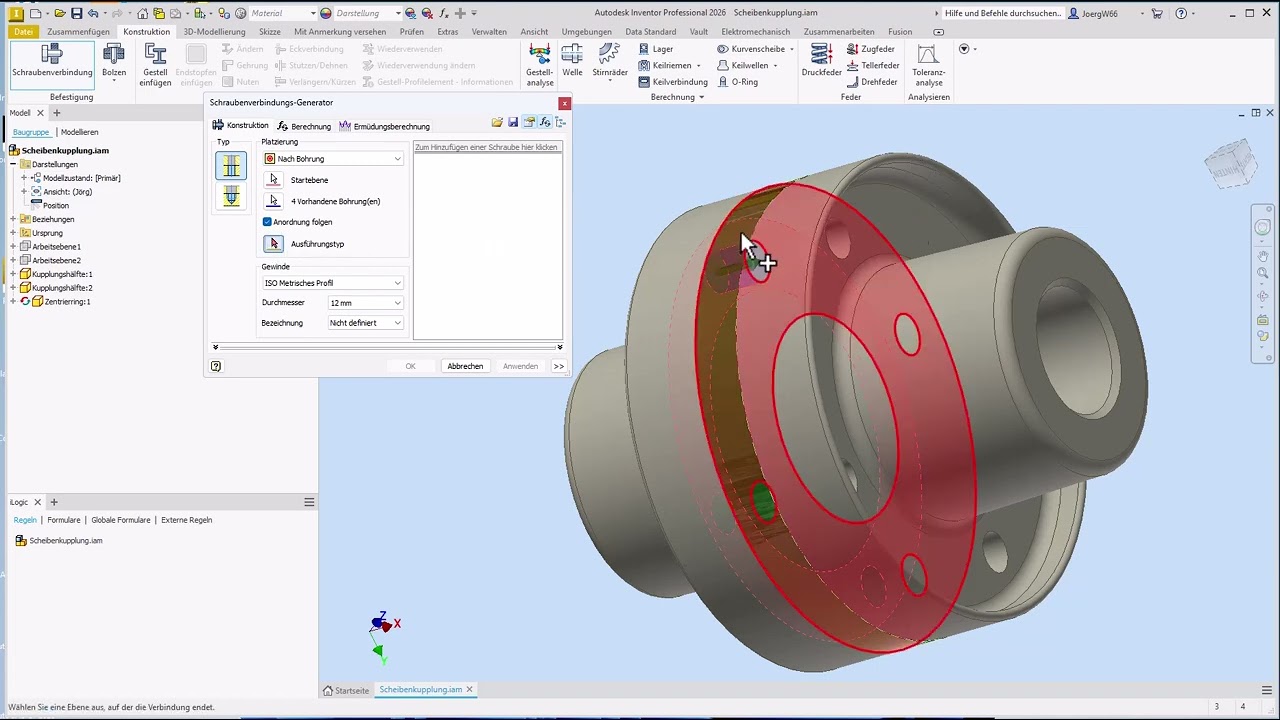Launch Gestellanalyse tool

540,65
